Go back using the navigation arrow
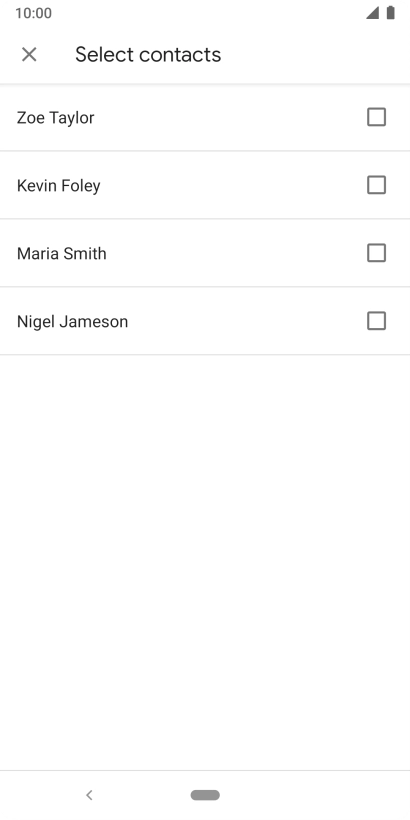The image size is (410, 820). [x=89, y=795]
